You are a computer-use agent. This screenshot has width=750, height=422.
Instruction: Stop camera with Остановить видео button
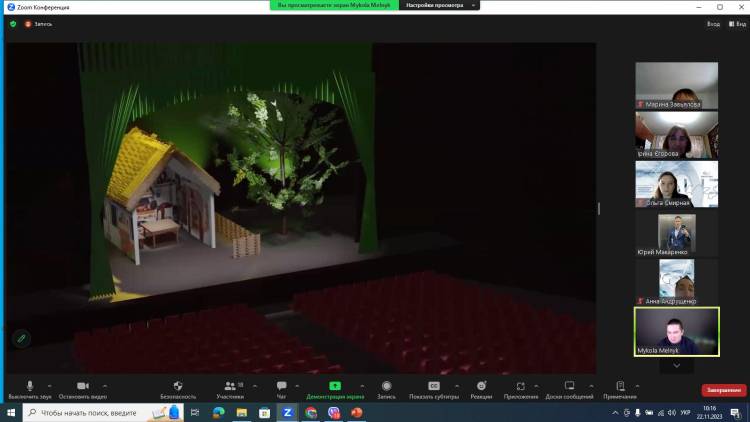coord(82,386)
